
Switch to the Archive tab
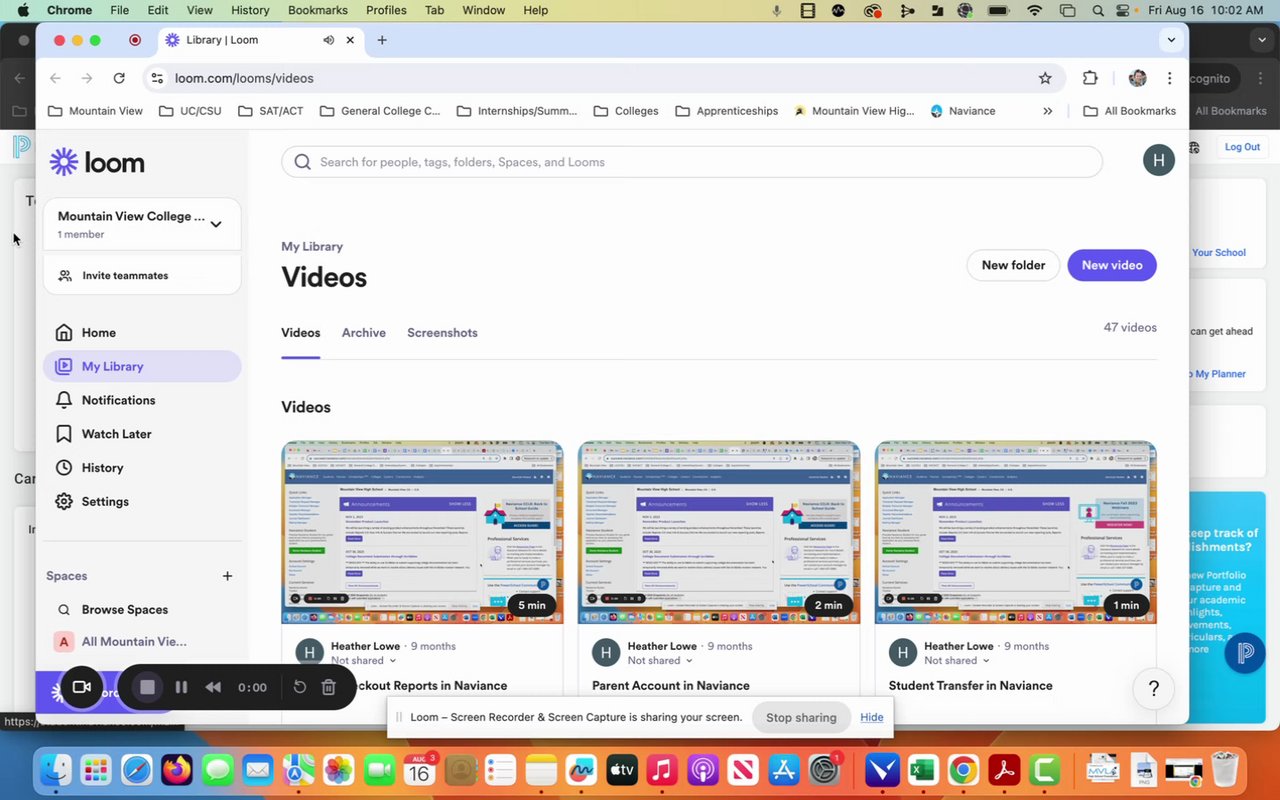tap(364, 333)
